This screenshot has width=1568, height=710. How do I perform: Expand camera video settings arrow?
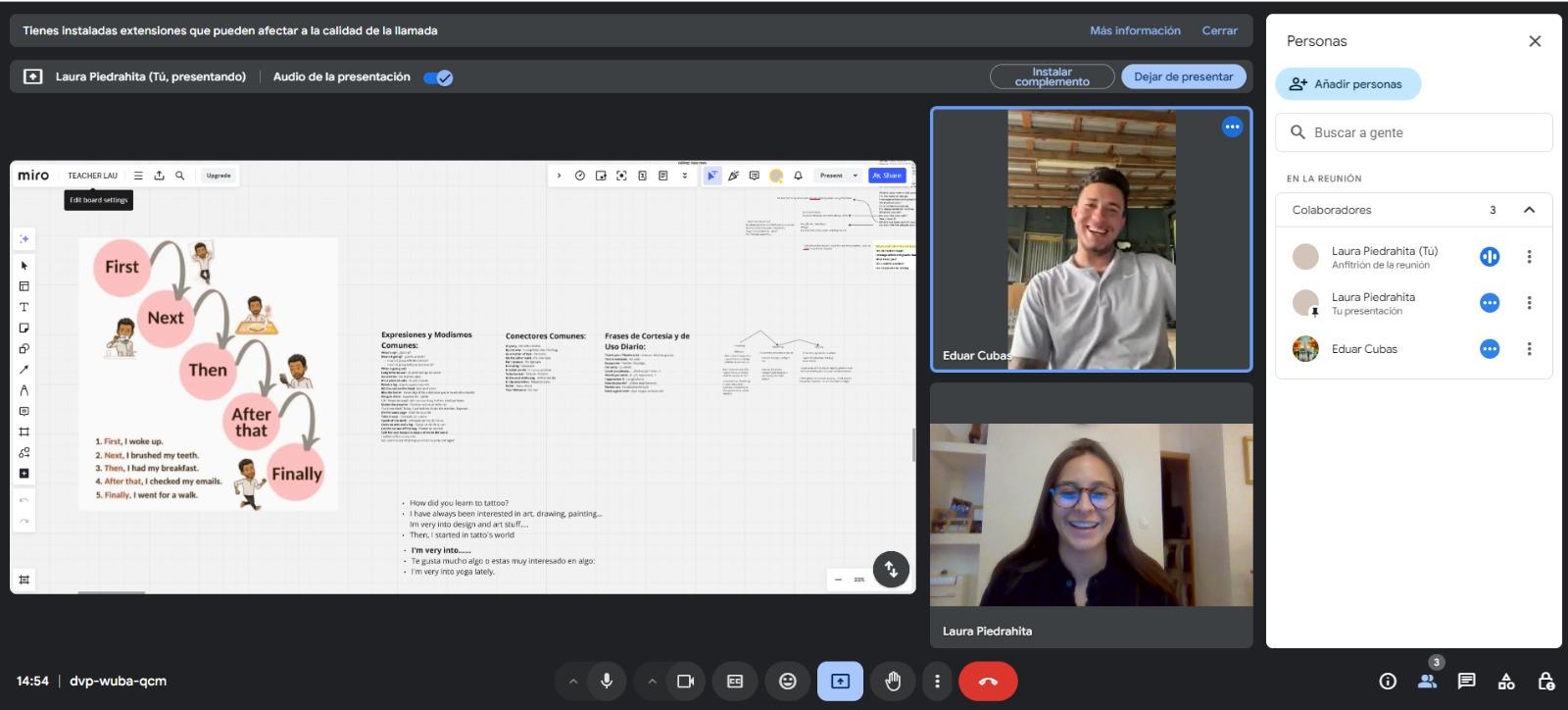(652, 681)
